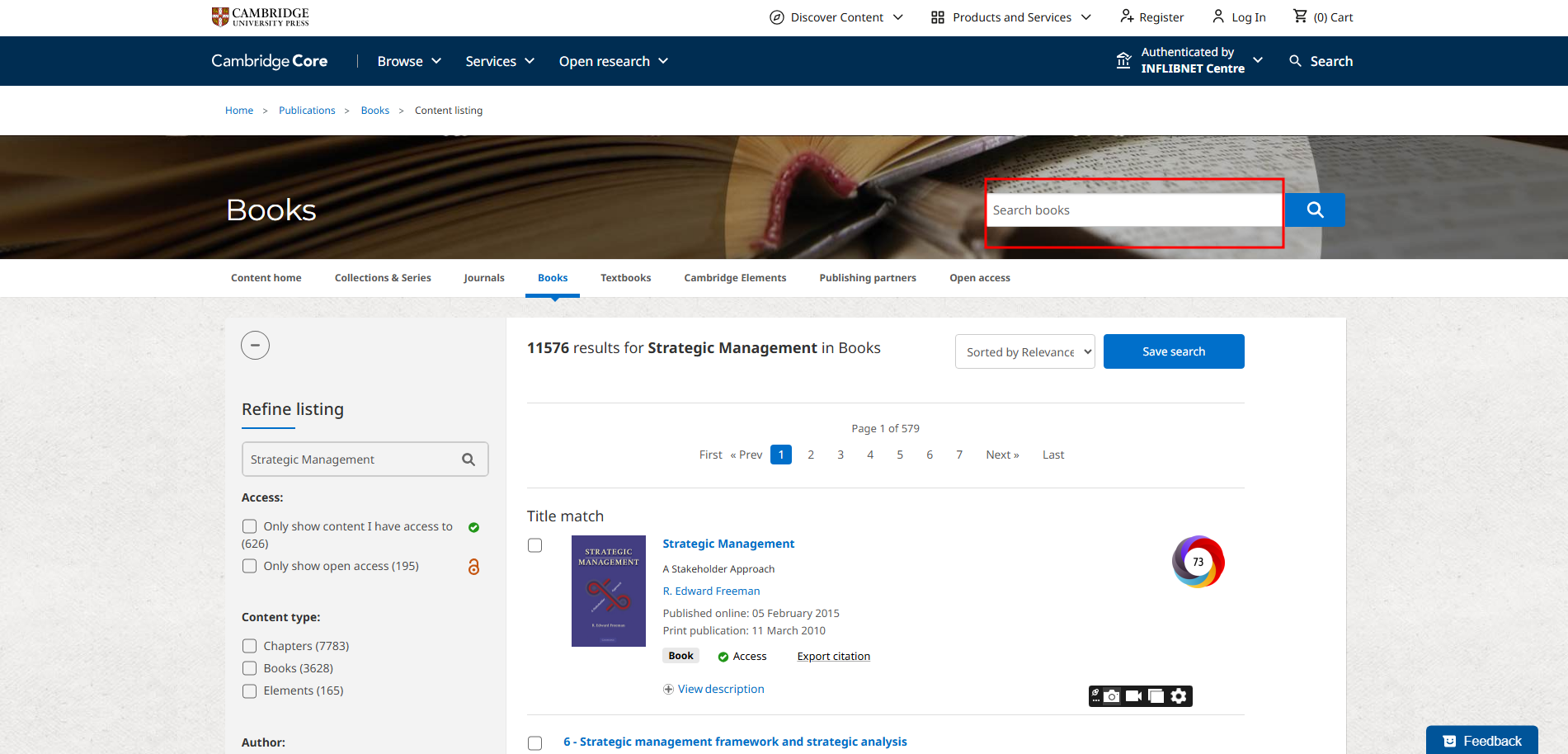The width and height of the screenshot is (1568, 754).
Task: Expand the Products and Services dropdown
Action: point(1011,17)
